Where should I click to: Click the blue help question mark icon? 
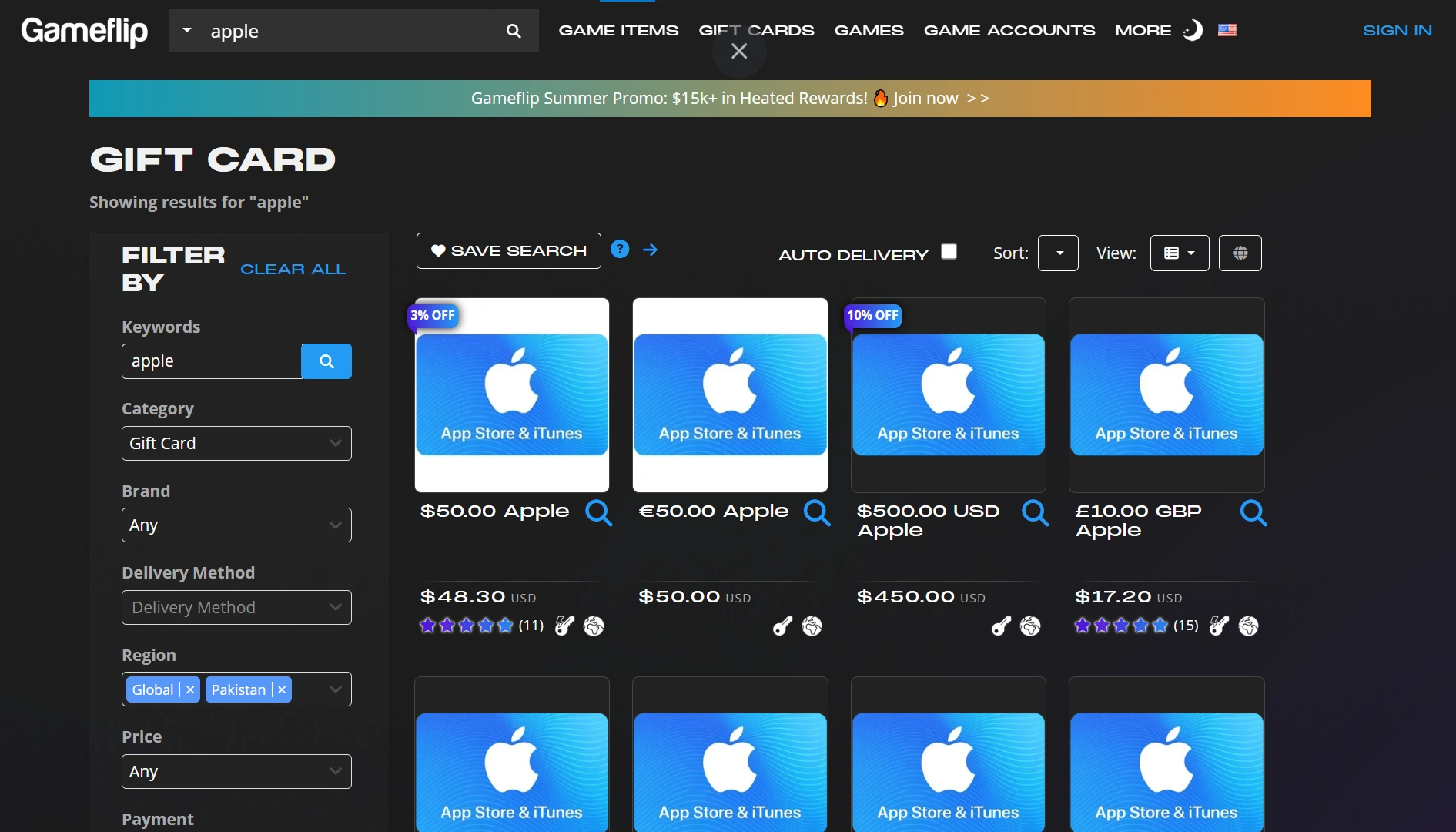point(620,249)
